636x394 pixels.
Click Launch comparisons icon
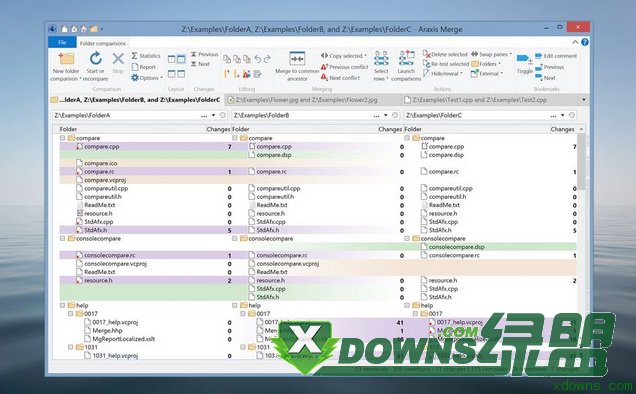pyautogui.click(x=406, y=58)
